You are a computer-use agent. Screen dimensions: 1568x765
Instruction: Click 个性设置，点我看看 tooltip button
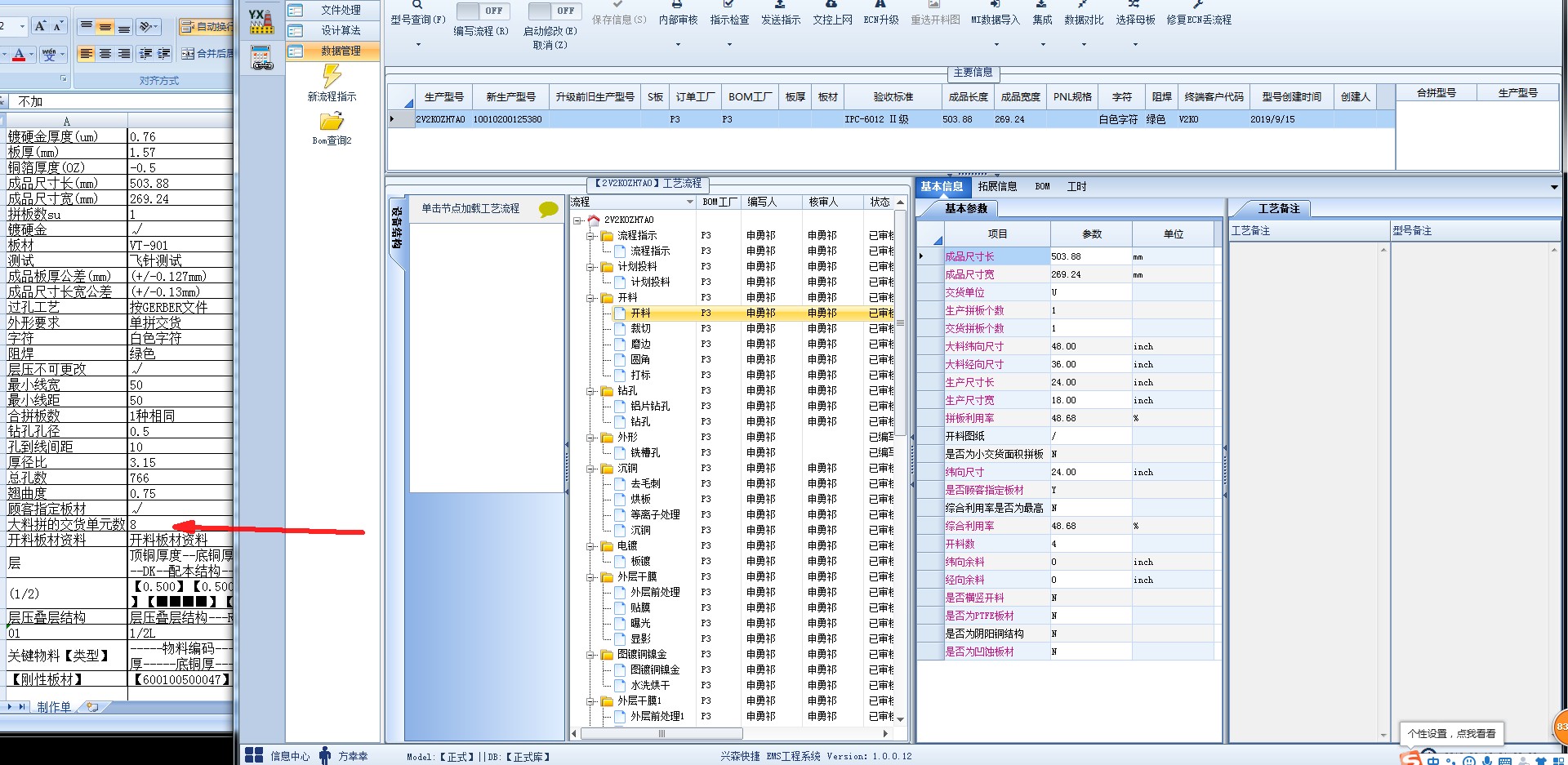pyautogui.click(x=1451, y=734)
